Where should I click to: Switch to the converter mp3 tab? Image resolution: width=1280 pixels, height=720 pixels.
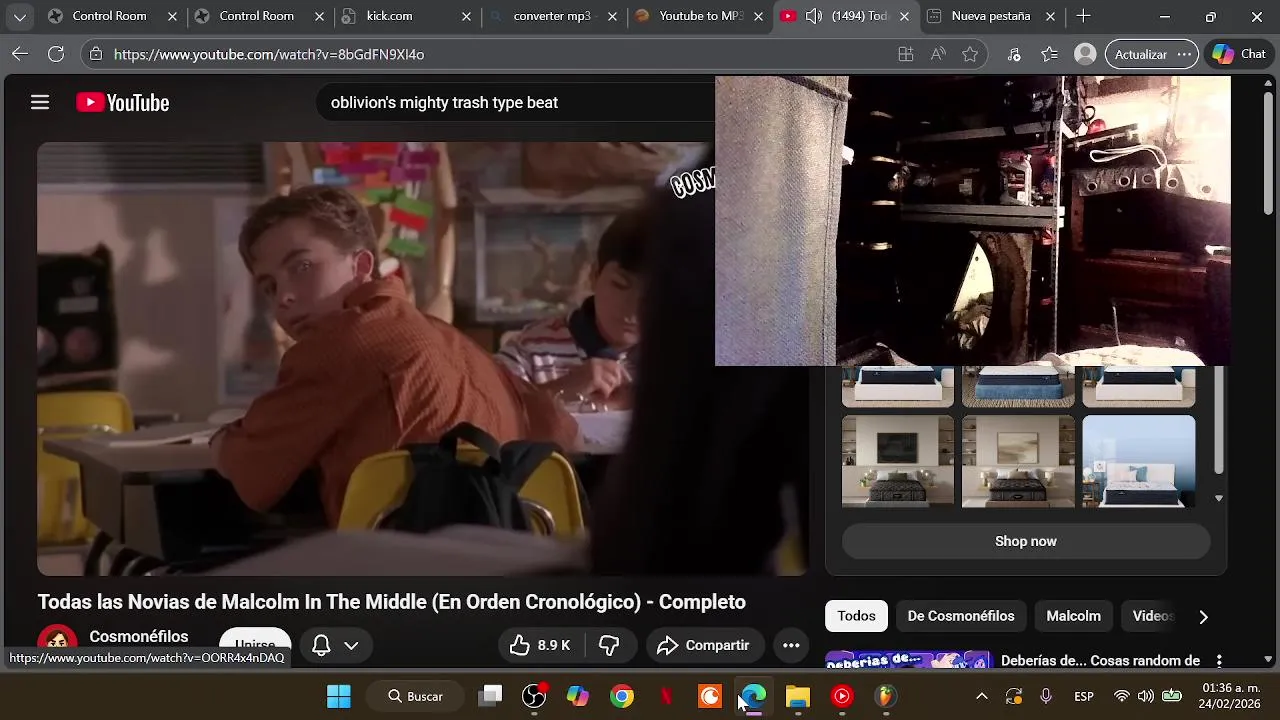tap(553, 16)
